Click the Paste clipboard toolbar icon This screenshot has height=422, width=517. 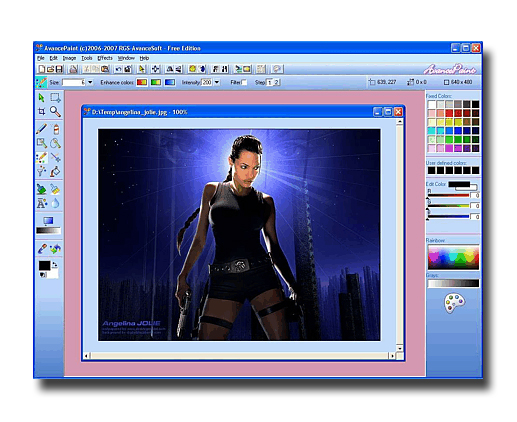pyautogui.click(x=105, y=69)
